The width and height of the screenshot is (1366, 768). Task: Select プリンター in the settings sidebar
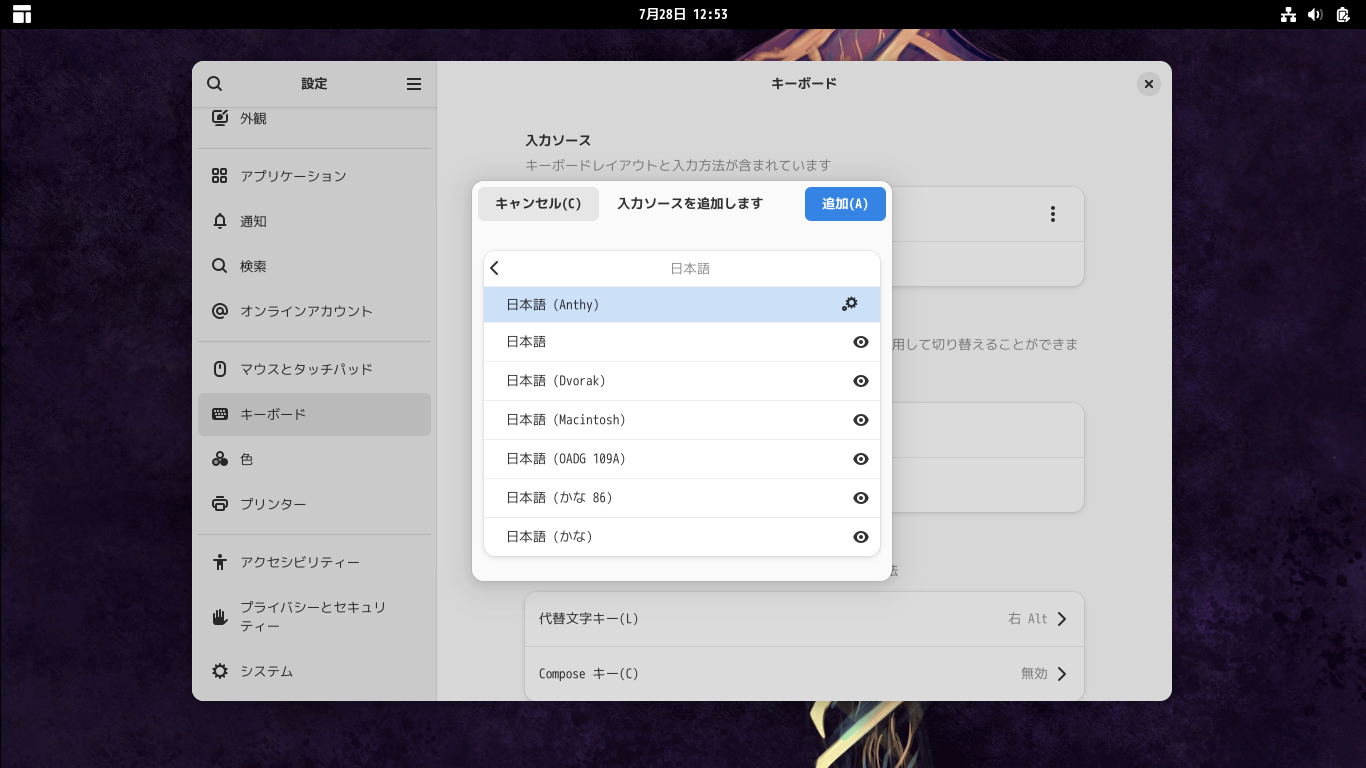pos(314,504)
